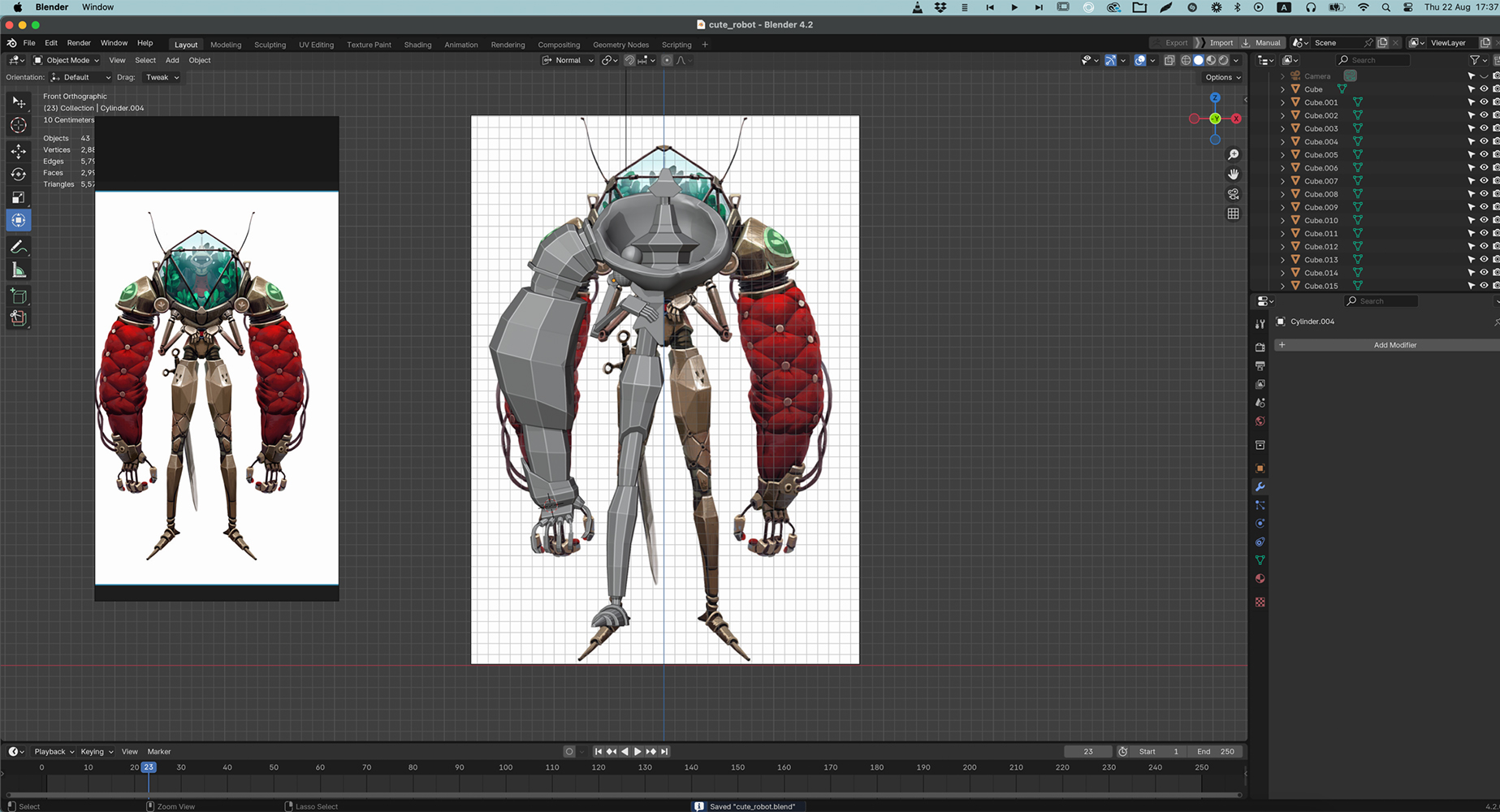Toggle camera view with viewport camera icon

coord(1233,194)
